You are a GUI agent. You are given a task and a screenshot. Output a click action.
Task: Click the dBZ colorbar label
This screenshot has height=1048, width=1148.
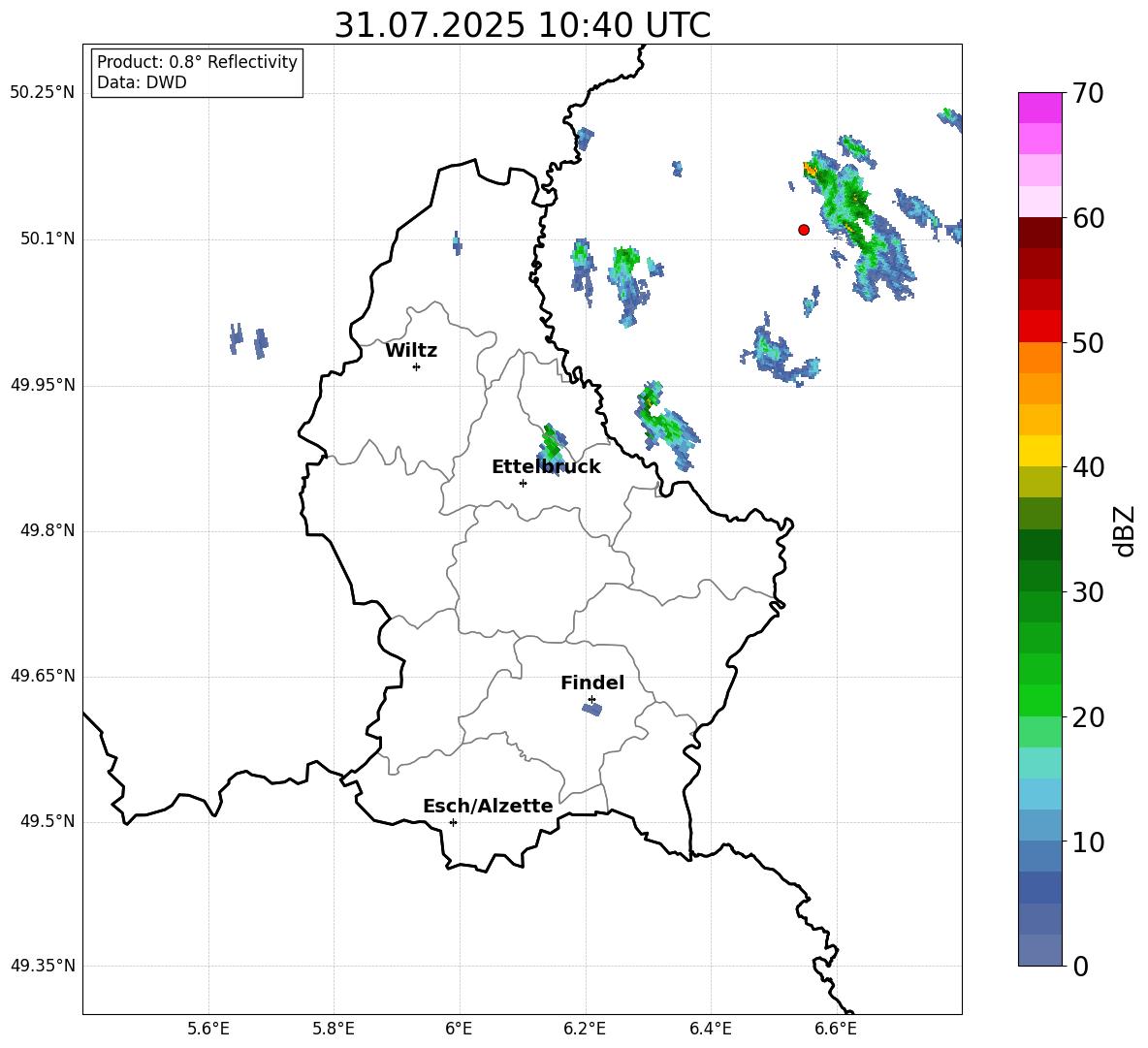coord(1124,530)
